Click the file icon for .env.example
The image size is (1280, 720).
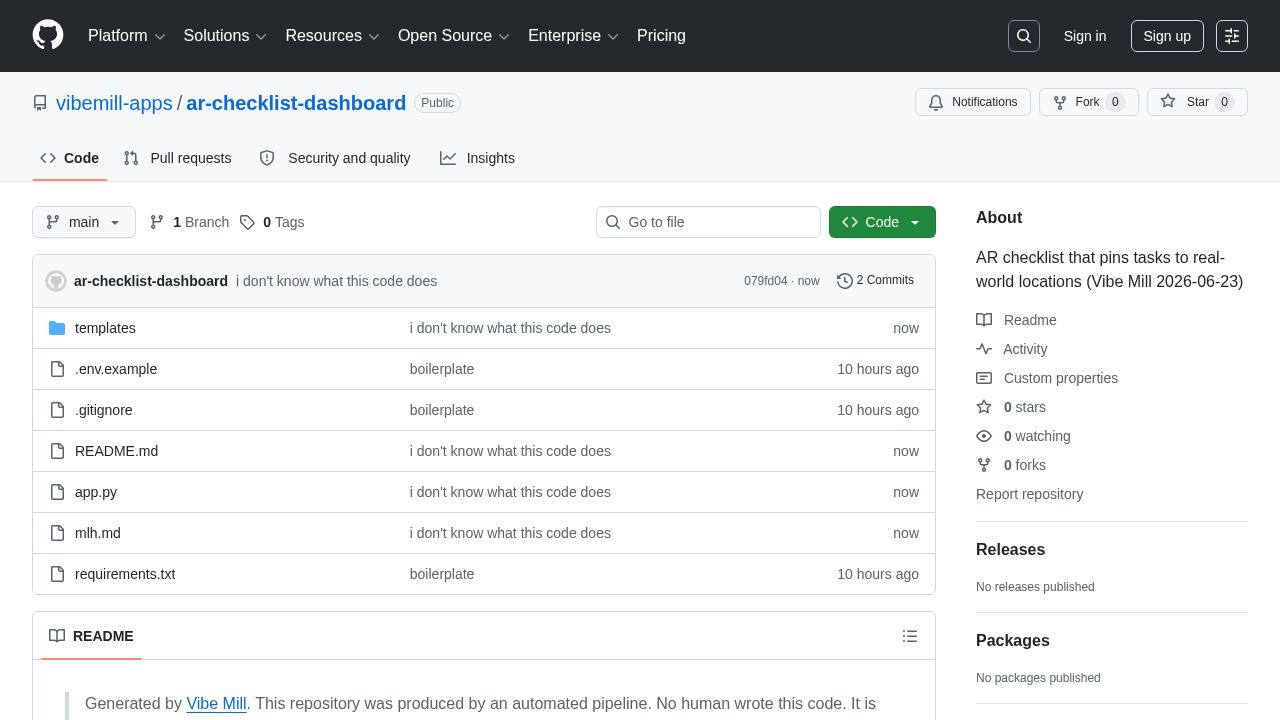pos(57,369)
